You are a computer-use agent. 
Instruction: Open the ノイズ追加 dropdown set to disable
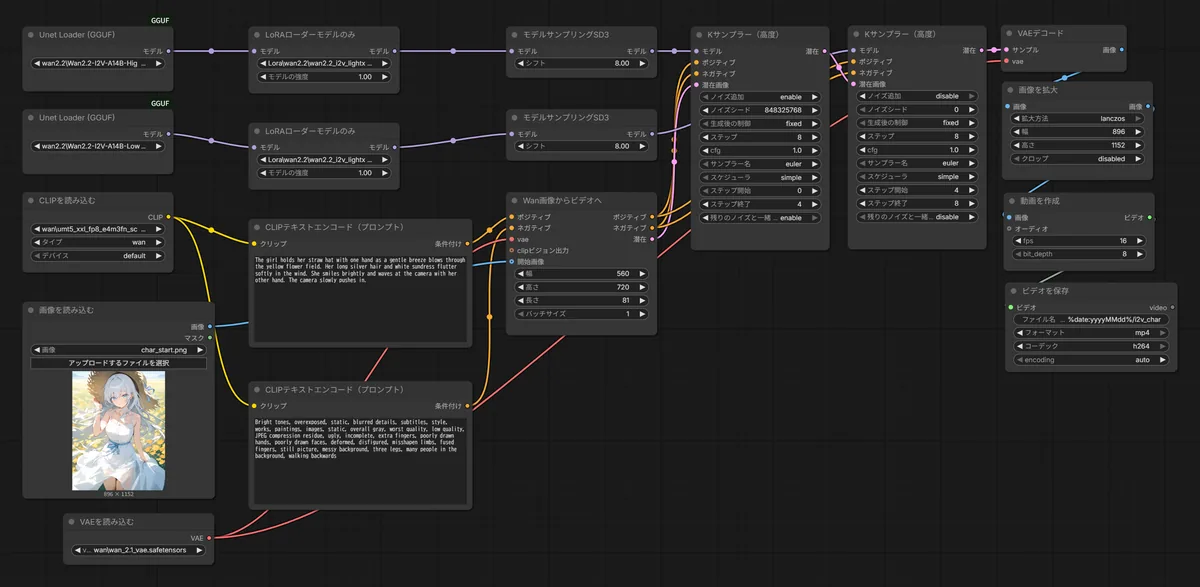(917, 96)
